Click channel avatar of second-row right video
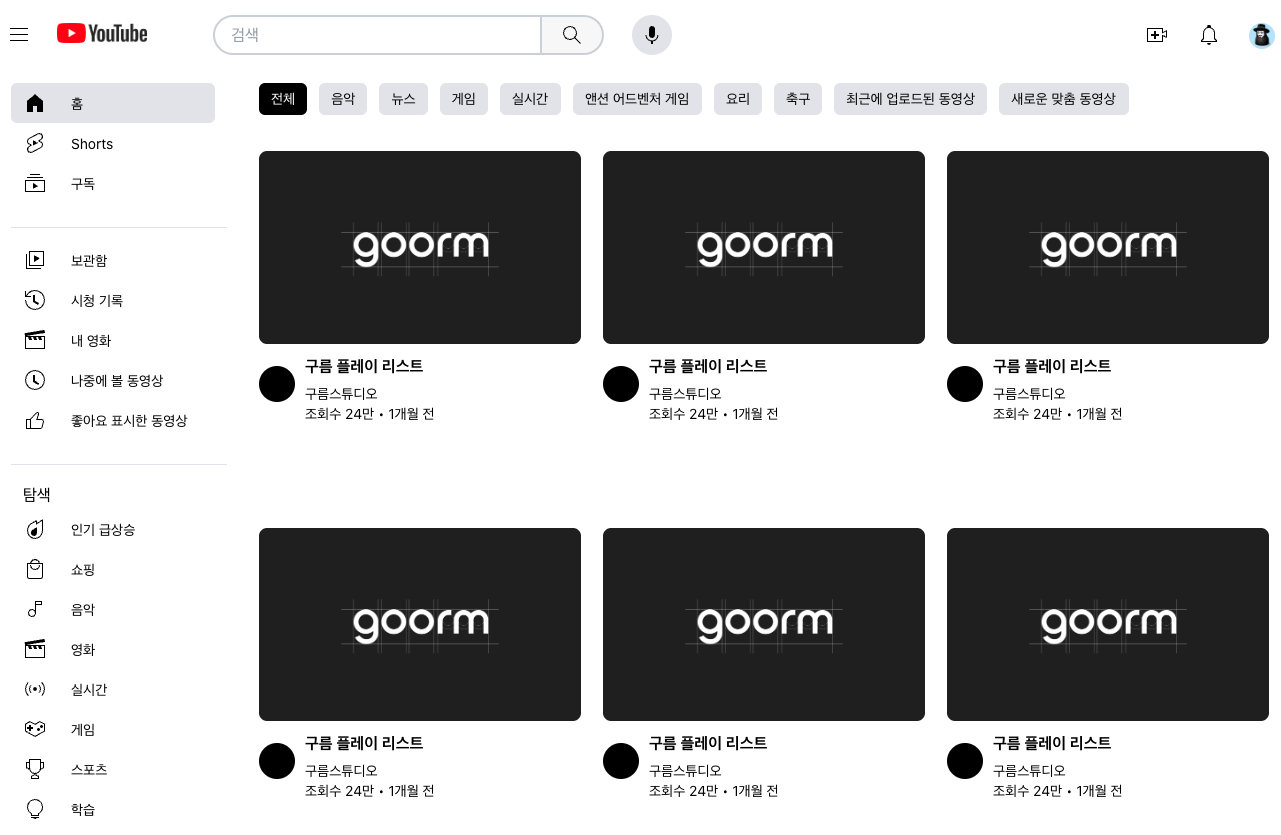The image size is (1281, 835). pos(965,761)
